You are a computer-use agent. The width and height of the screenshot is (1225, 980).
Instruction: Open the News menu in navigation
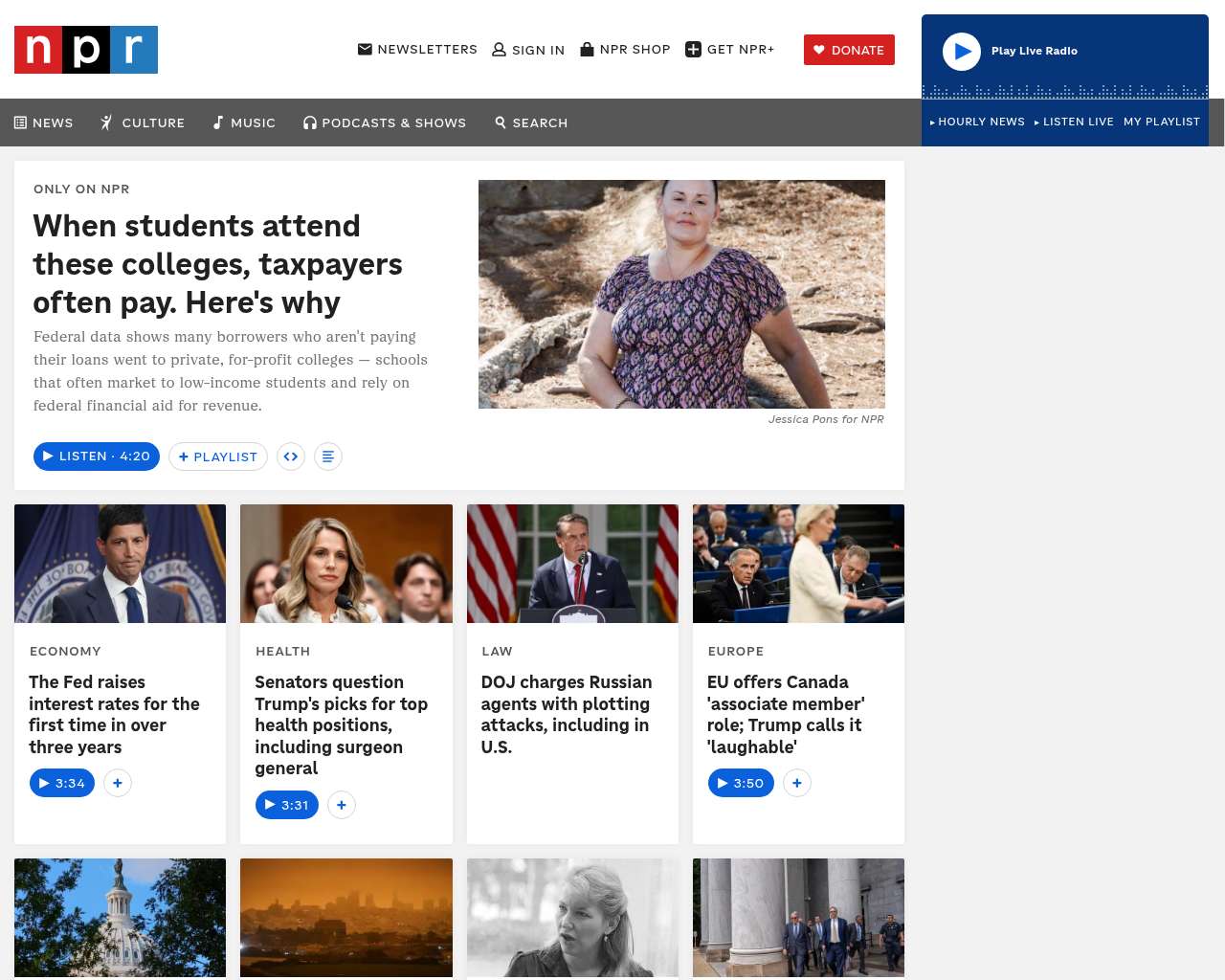click(x=43, y=122)
